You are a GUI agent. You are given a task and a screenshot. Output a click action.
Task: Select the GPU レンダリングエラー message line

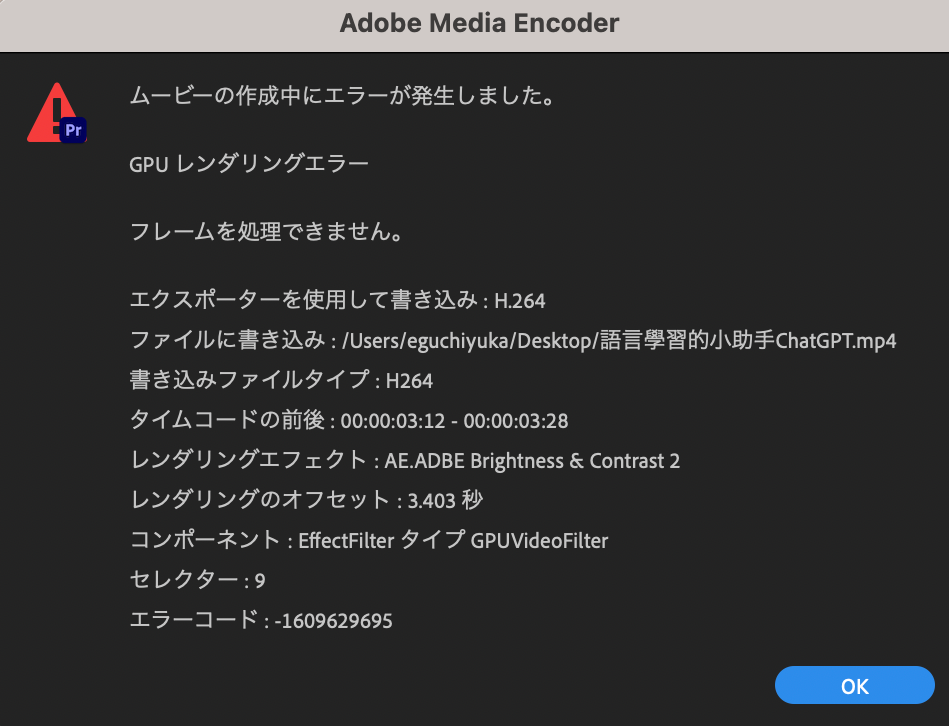click(x=248, y=161)
